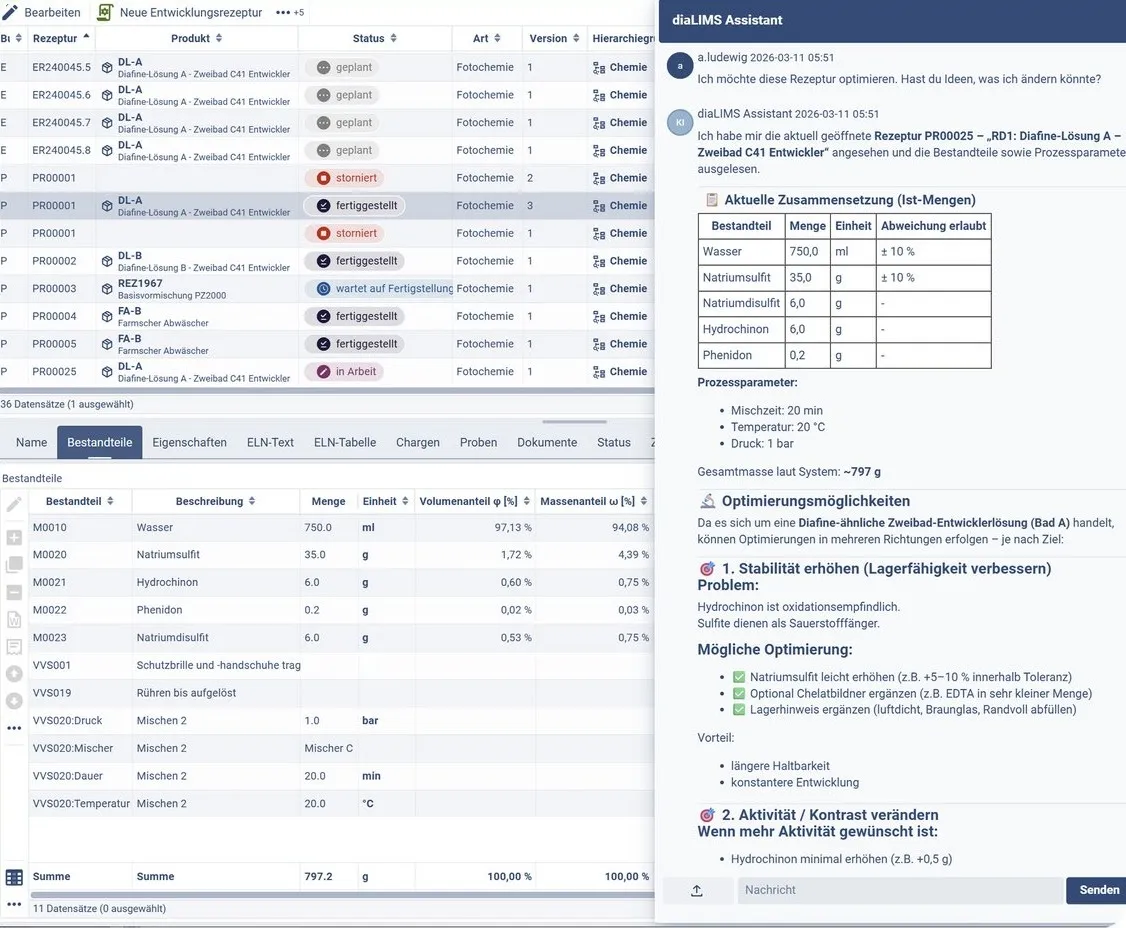Click the edit pencil in Bestandteile sidebar
This screenshot has height=928, width=1126.
coord(14,505)
